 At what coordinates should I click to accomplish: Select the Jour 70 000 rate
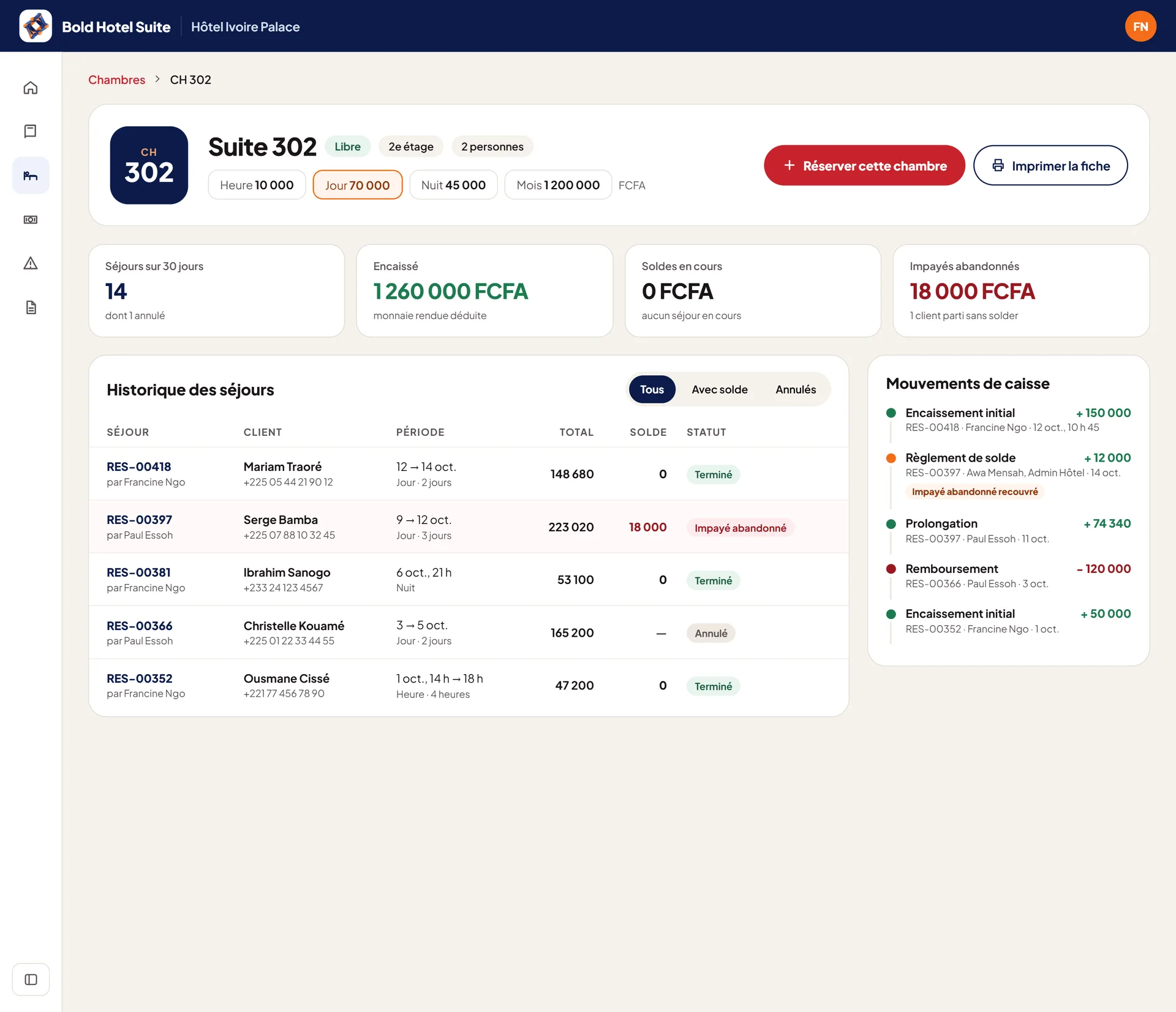point(358,185)
